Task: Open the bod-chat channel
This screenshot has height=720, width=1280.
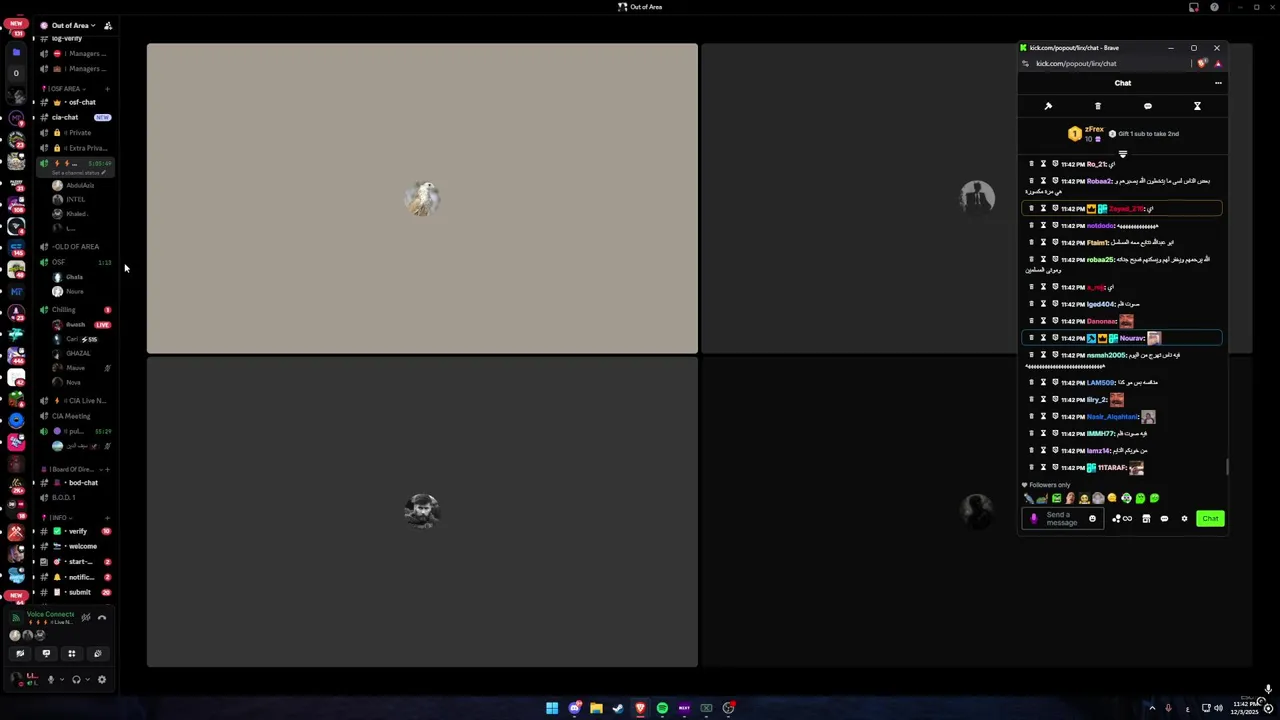Action: tap(75, 483)
